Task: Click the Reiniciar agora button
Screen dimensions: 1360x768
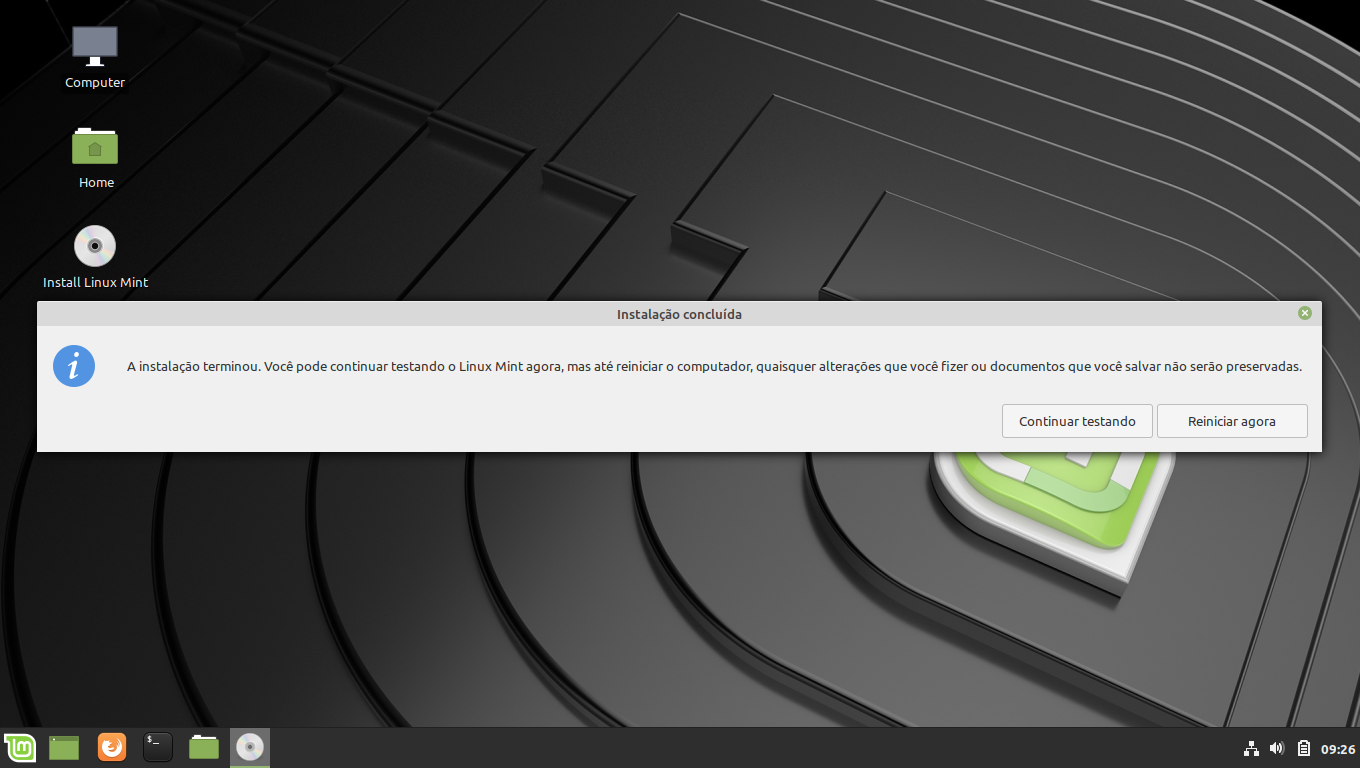Action: tap(1232, 421)
